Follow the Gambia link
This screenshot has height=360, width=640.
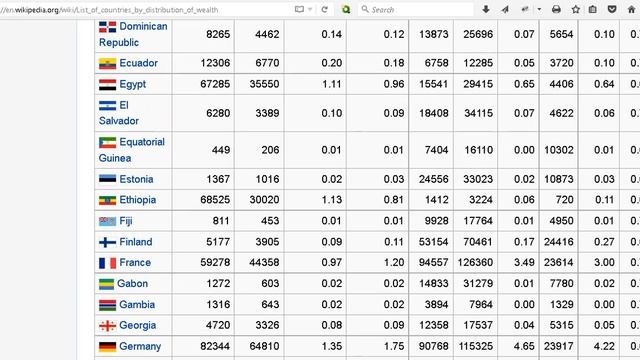[137, 305]
